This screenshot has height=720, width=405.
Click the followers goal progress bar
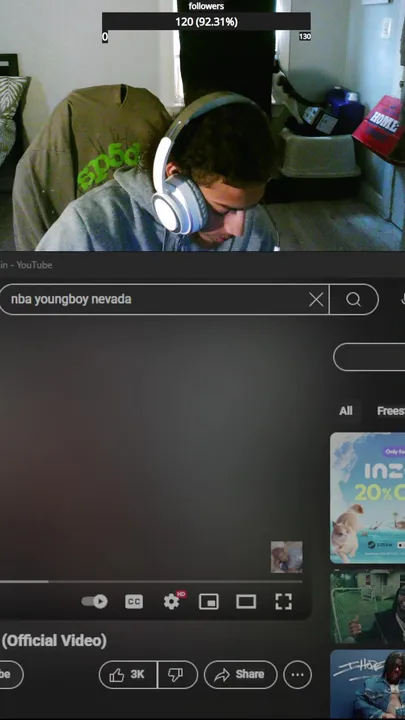coord(206,22)
